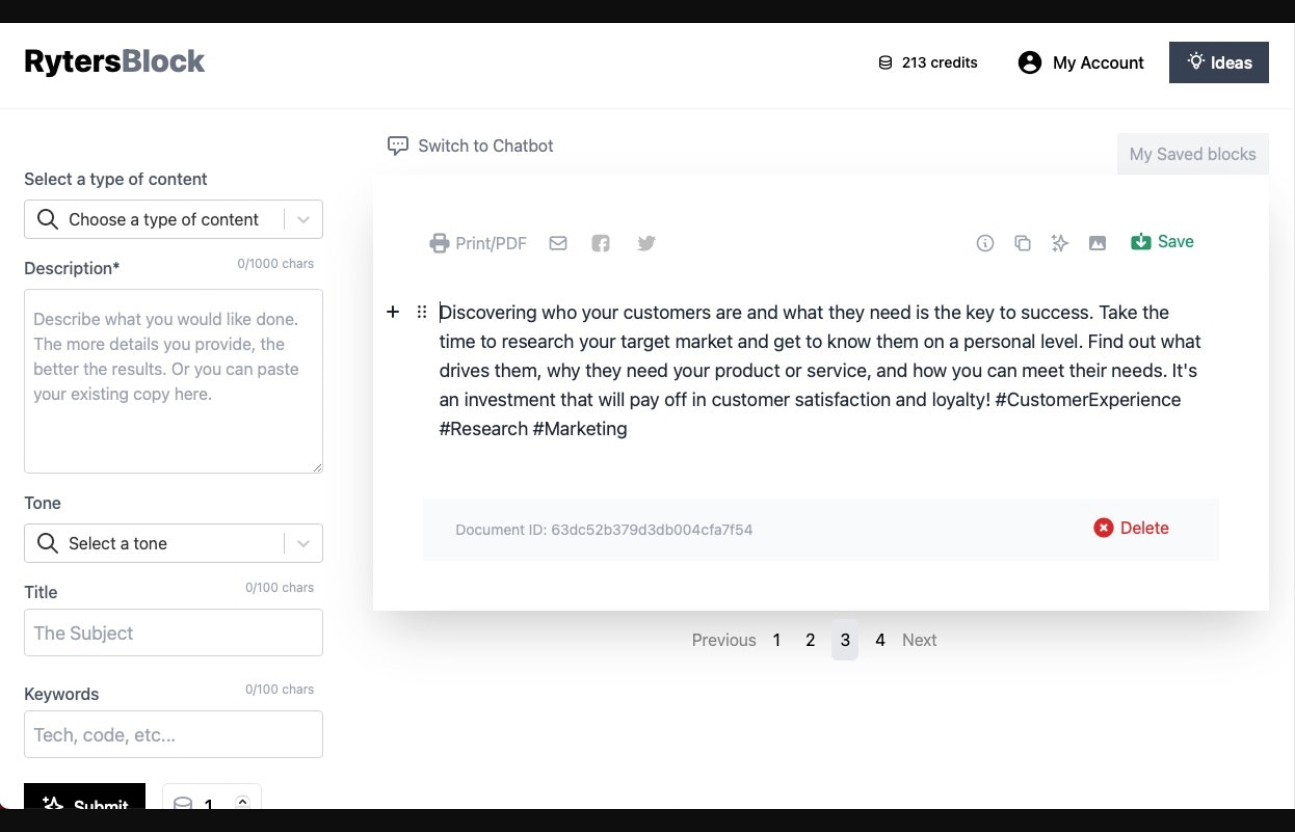
Task: Copy block text with copy icon
Action: 1022,243
